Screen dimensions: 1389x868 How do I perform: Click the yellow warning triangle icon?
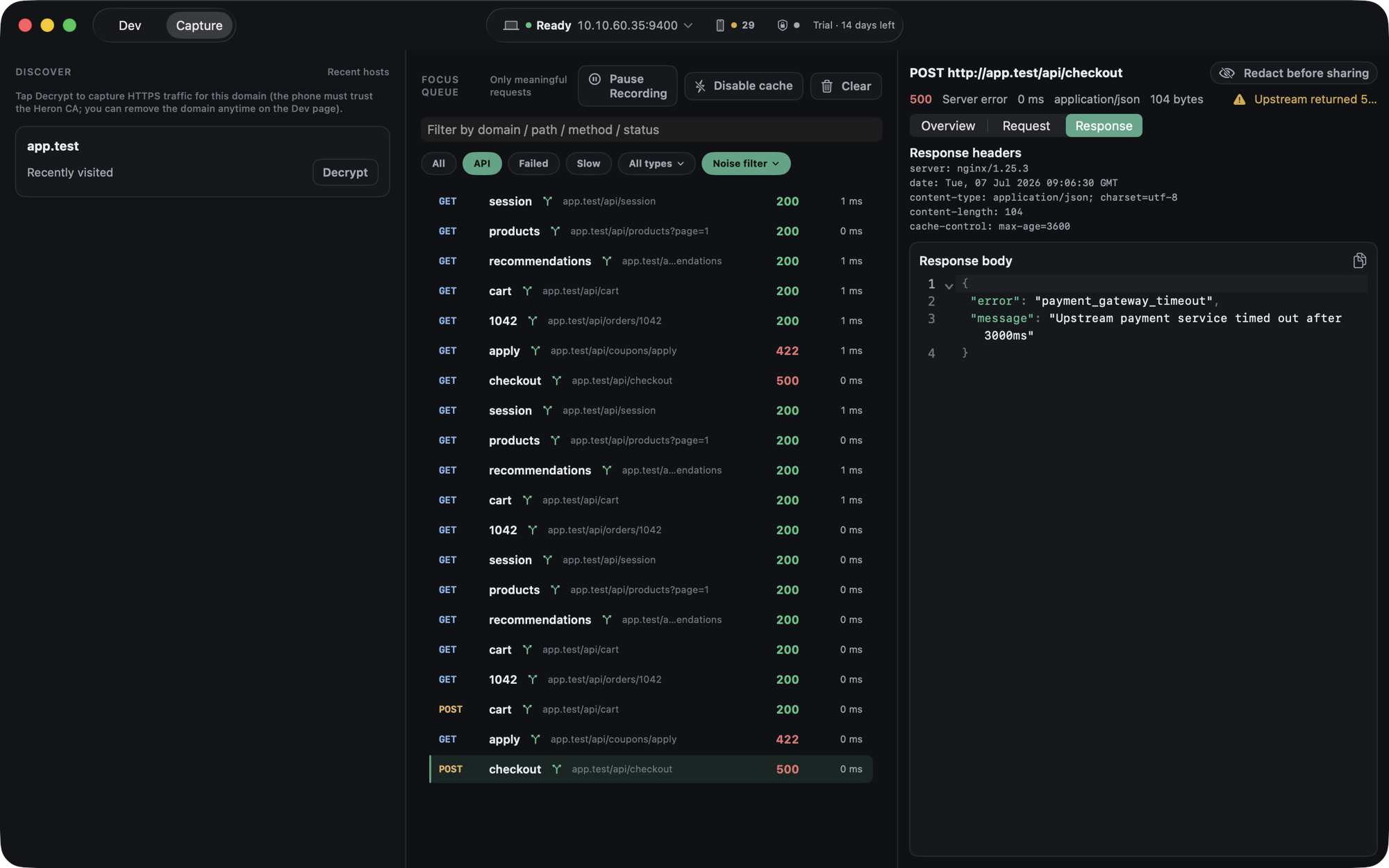(x=1239, y=99)
